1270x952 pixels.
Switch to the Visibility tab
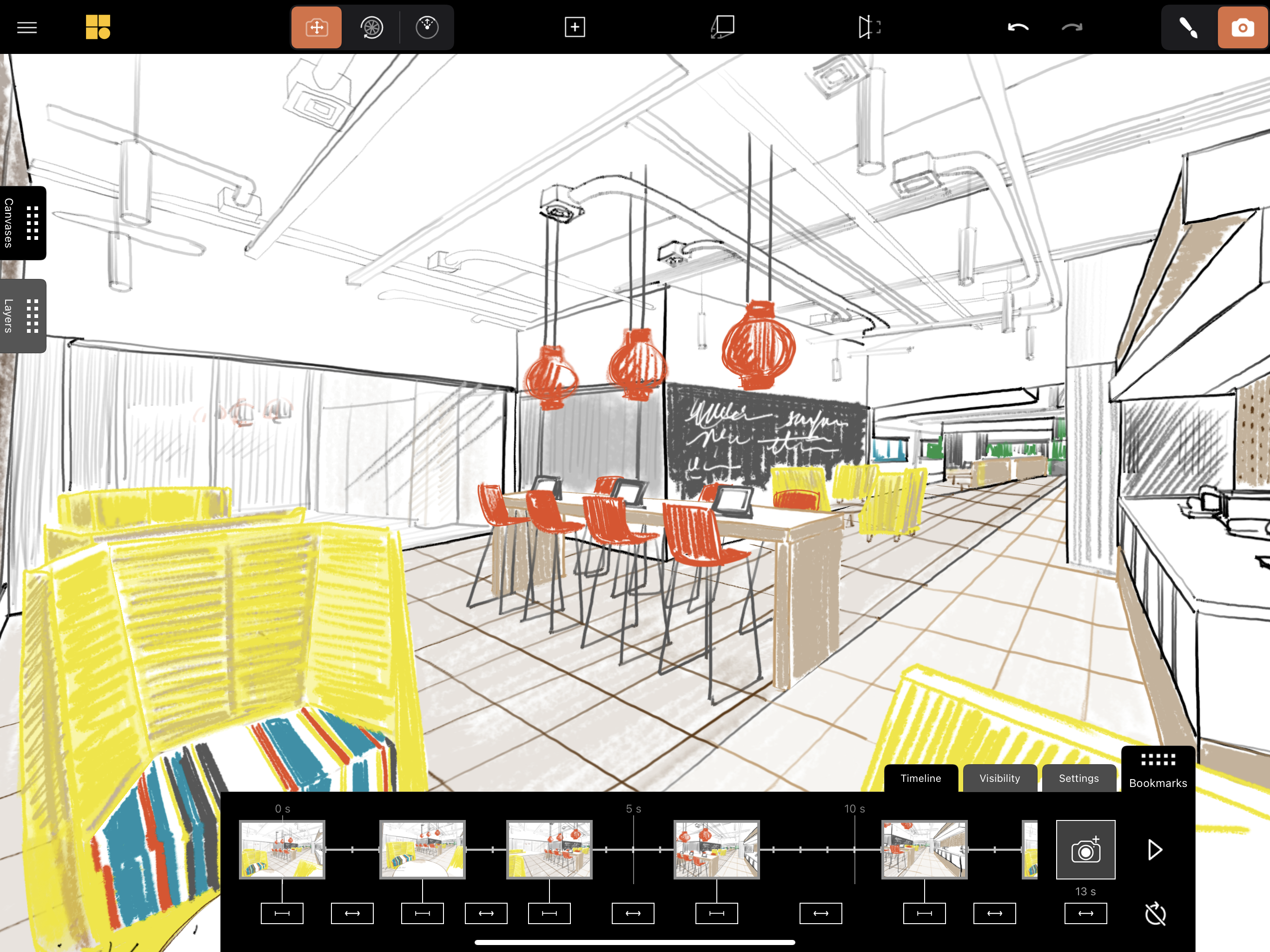pyautogui.click(x=999, y=779)
